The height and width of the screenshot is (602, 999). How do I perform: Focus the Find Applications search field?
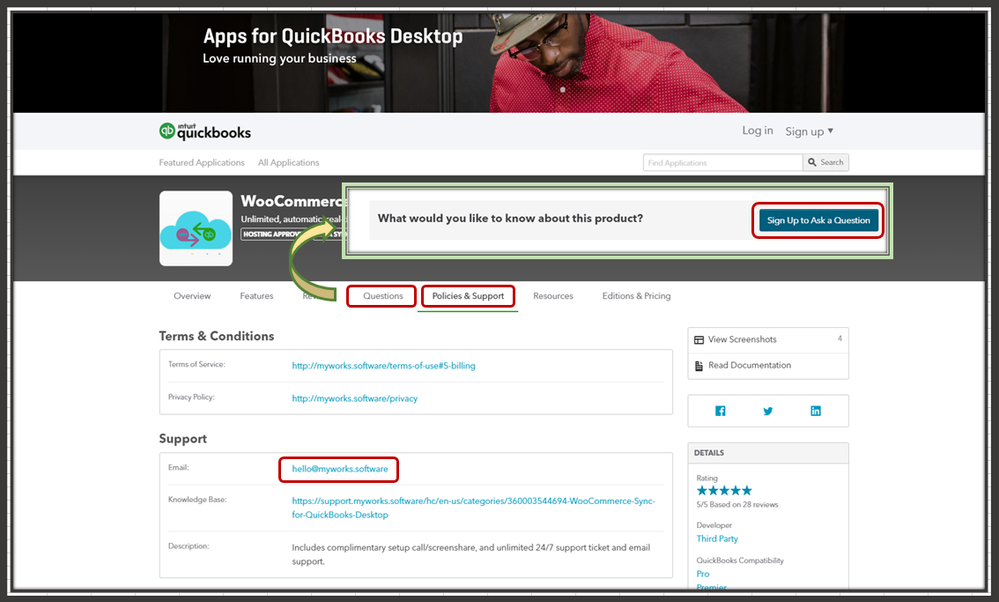(722, 162)
